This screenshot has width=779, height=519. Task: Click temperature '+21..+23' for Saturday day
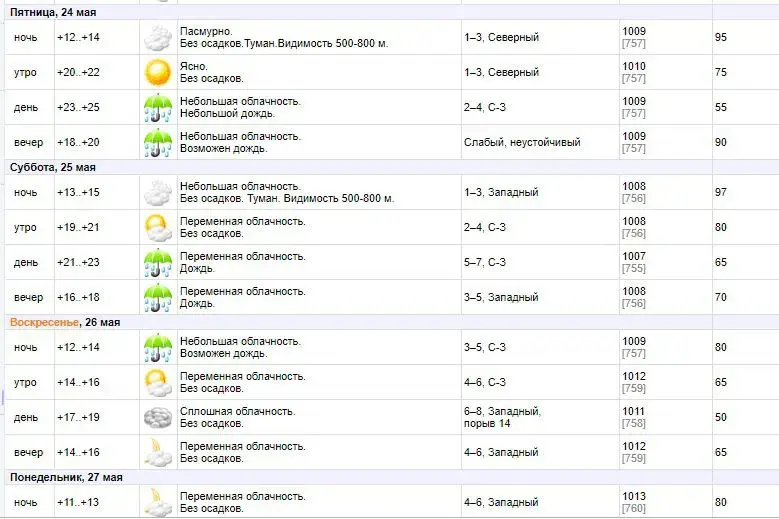tap(78, 262)
